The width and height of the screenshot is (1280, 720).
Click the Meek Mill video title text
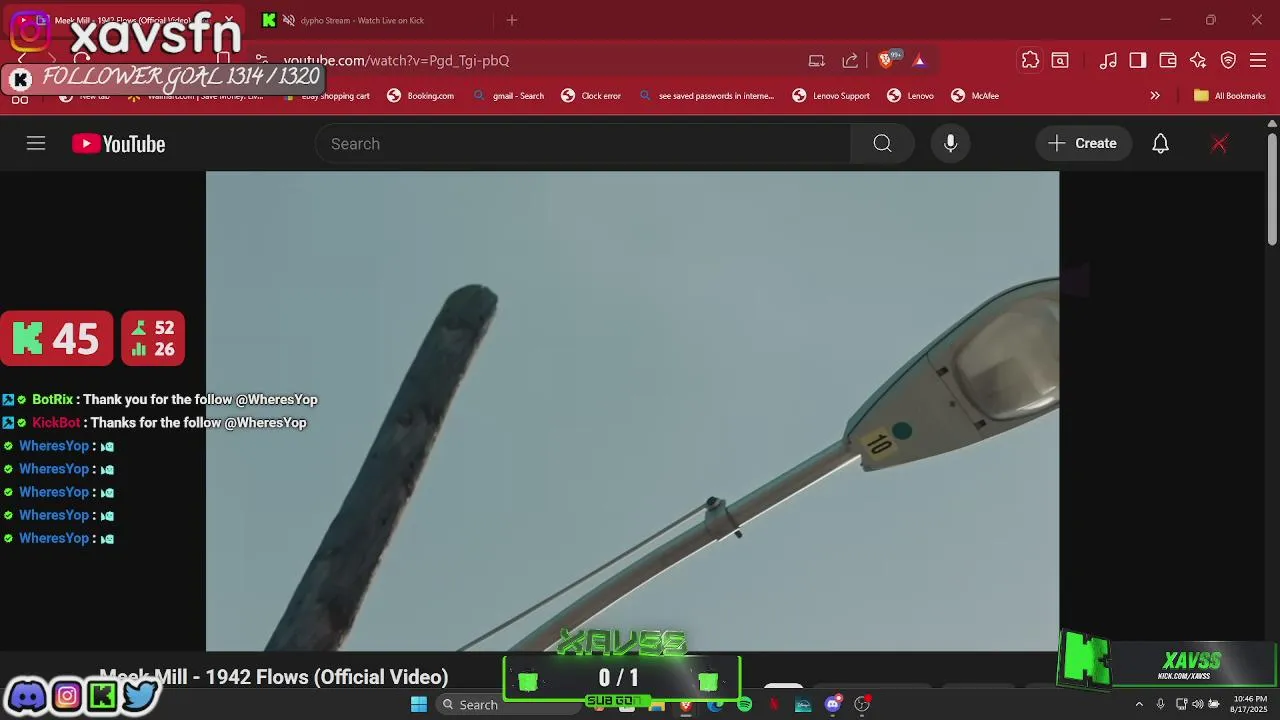pyautogui.click(x=274, y=677)
